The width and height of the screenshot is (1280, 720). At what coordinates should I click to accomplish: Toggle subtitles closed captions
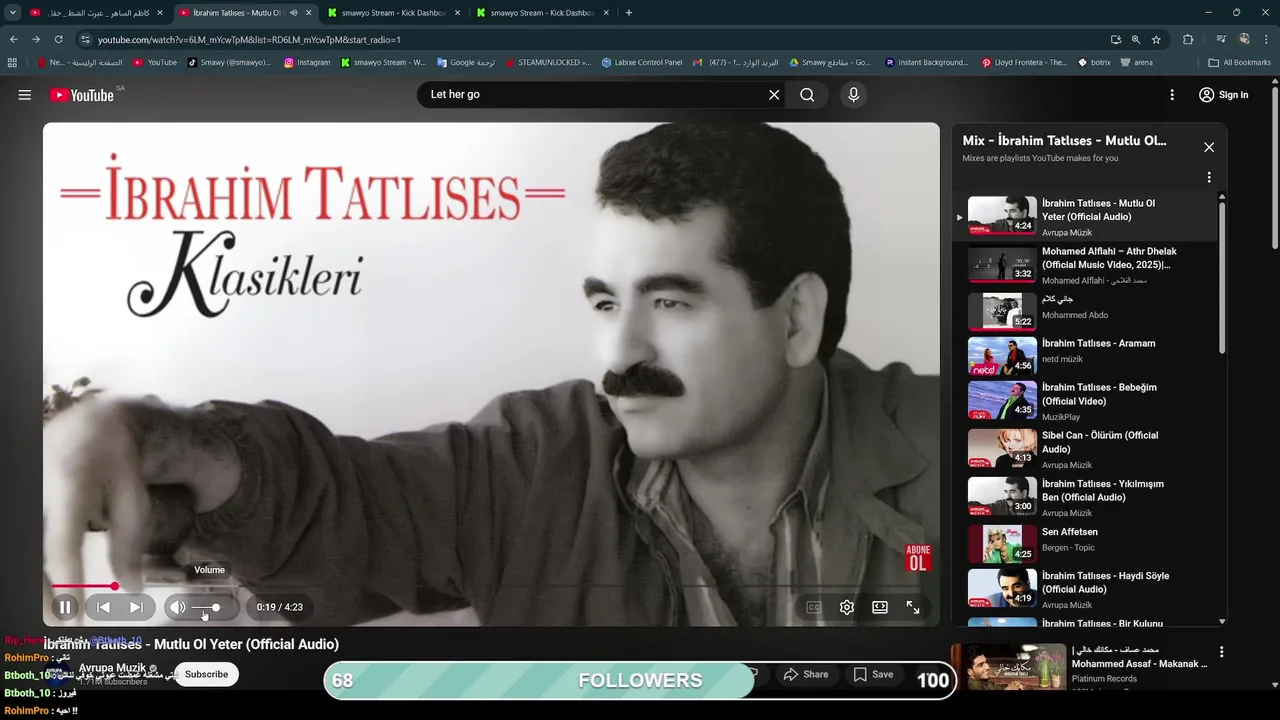(x=814, y=607)
